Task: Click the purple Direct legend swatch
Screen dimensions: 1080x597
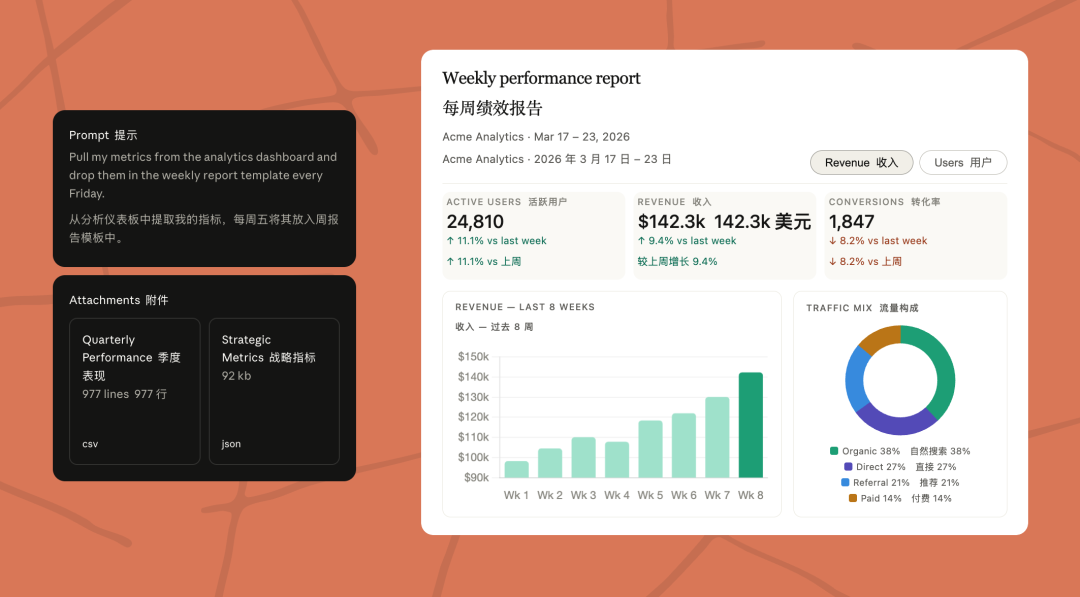Action: pyautogui.click(x=849, y=467)
